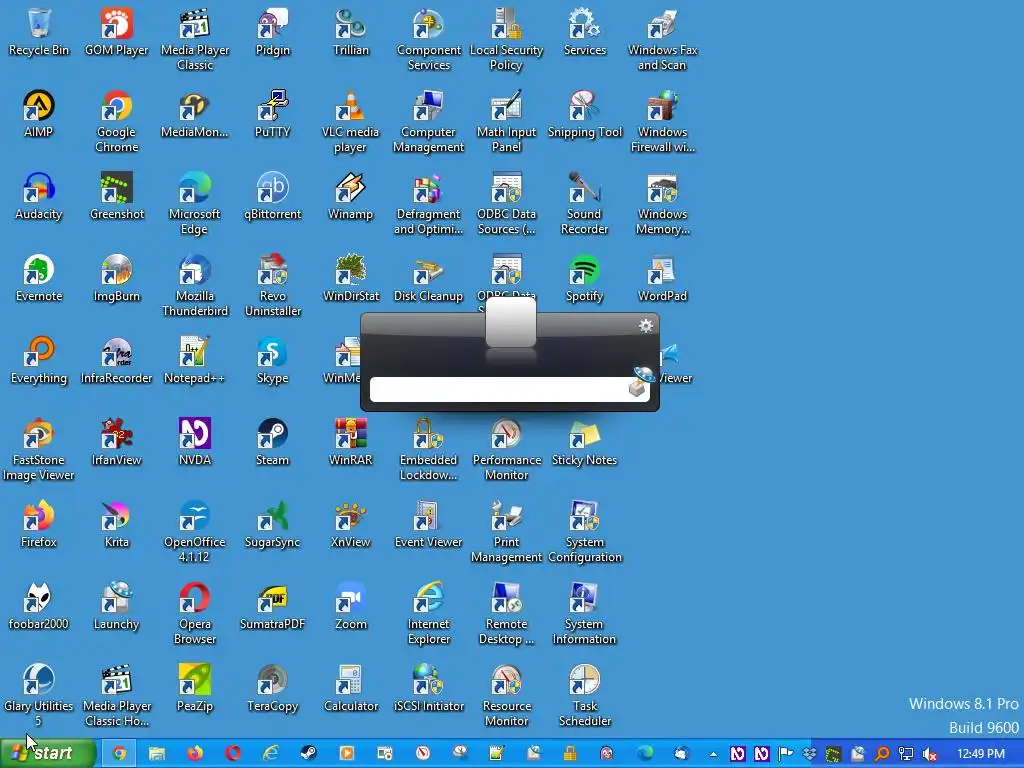
Task: Select the Notepad++ desktop shortcut
Action: pyautogui.click(x=195, y=360)
